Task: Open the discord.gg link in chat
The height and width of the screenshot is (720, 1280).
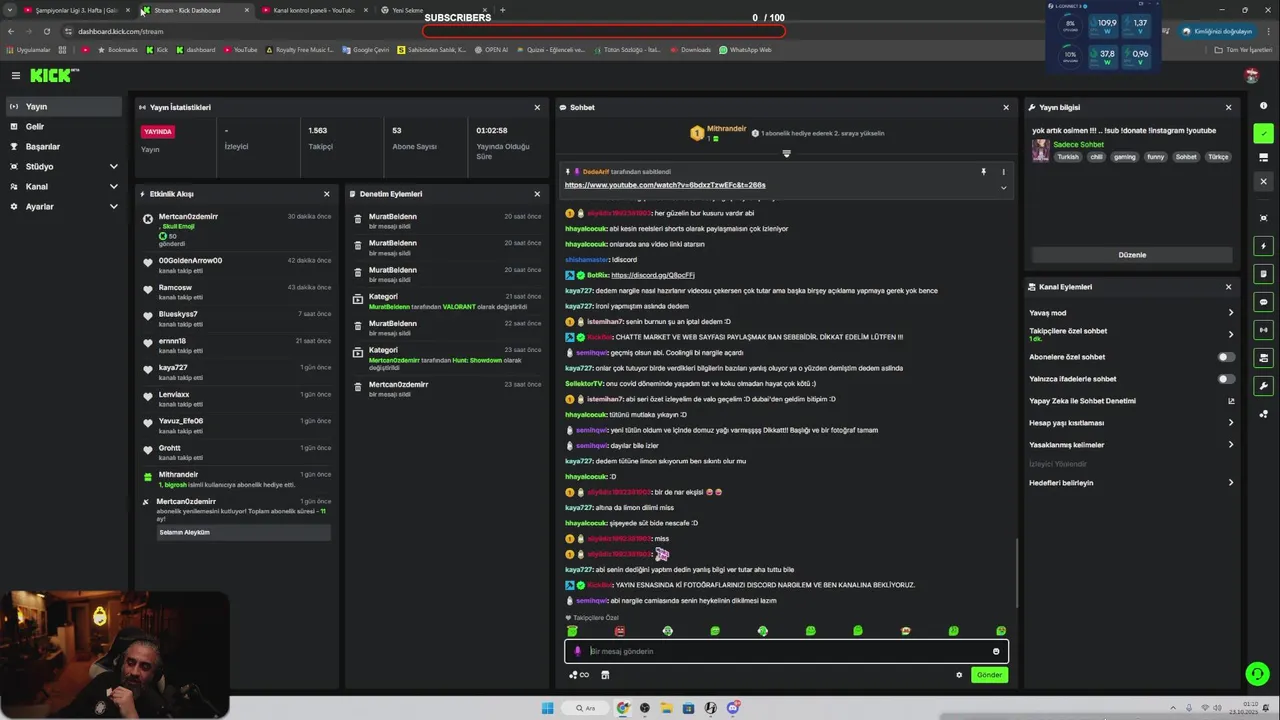Action: tap(652, 275)
